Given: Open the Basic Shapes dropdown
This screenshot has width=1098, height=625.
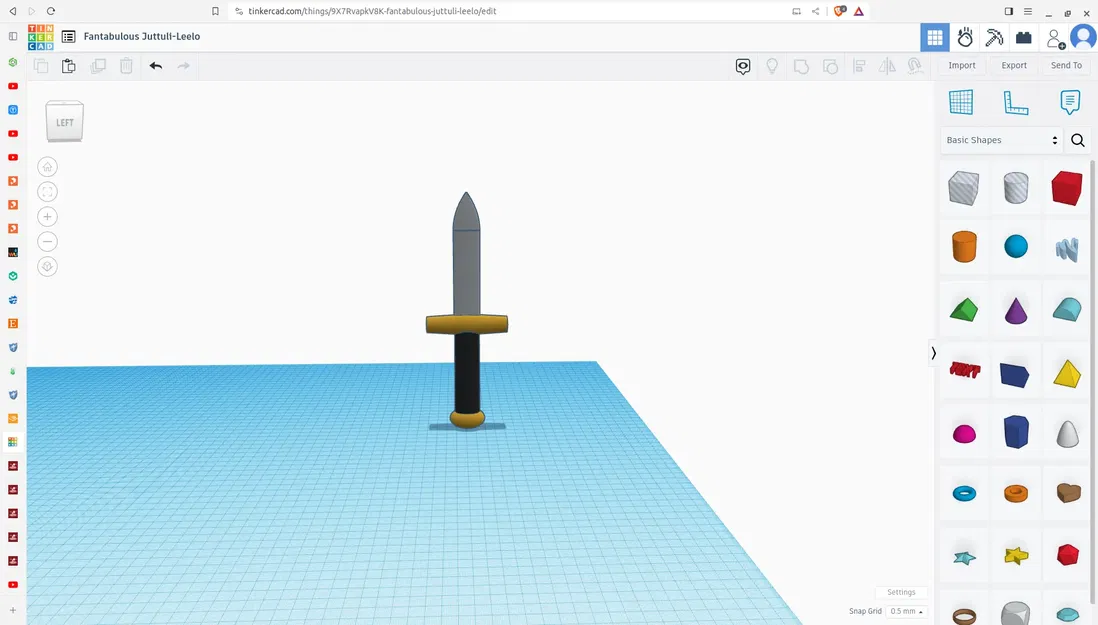Looking at the screenshot, I should [x=1000, y=140].
